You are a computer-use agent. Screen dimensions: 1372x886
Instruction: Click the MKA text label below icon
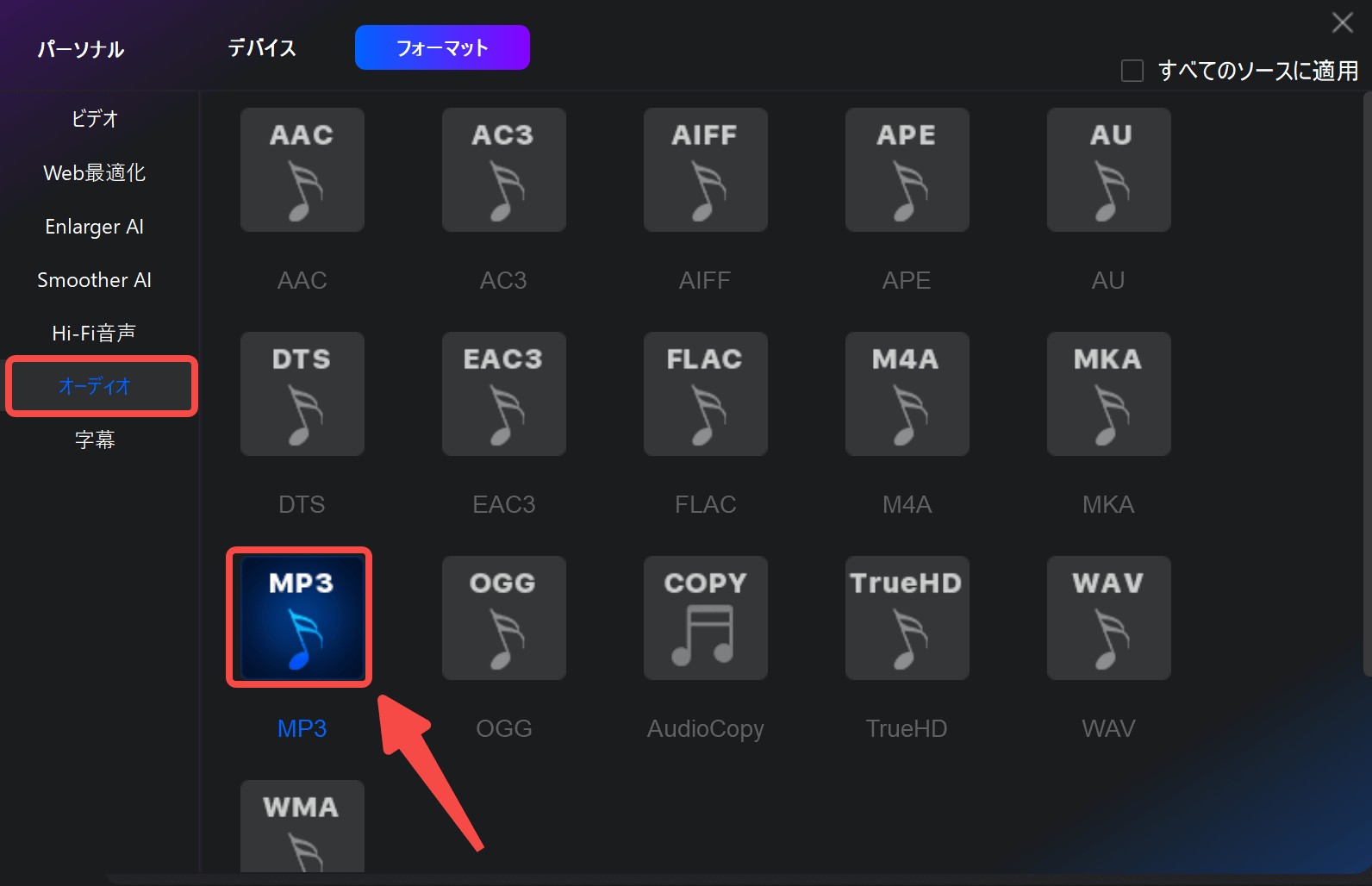tap(1108, 504)
